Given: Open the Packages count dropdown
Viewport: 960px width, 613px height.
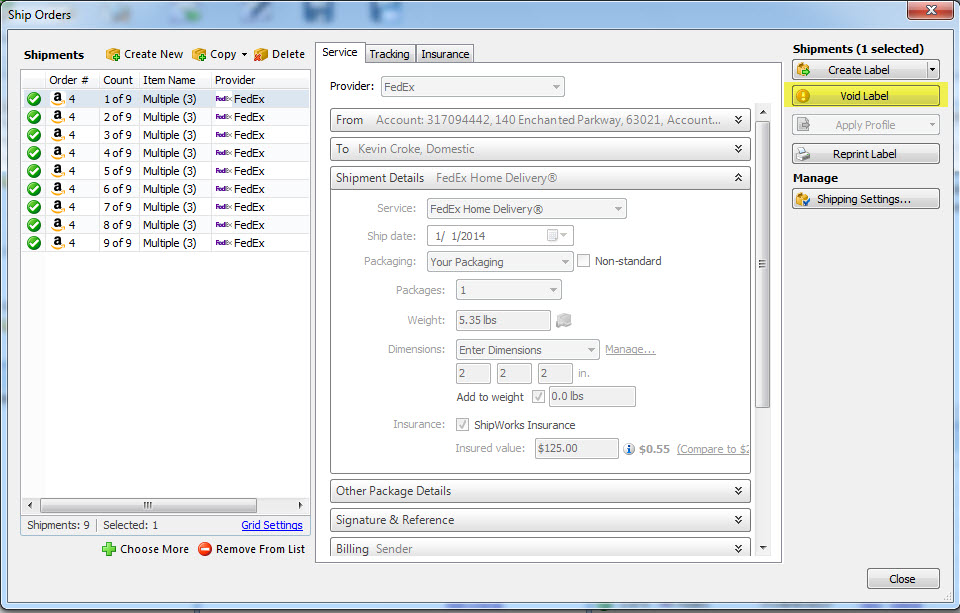Looking at the screenshot, I should coord(508,290).
